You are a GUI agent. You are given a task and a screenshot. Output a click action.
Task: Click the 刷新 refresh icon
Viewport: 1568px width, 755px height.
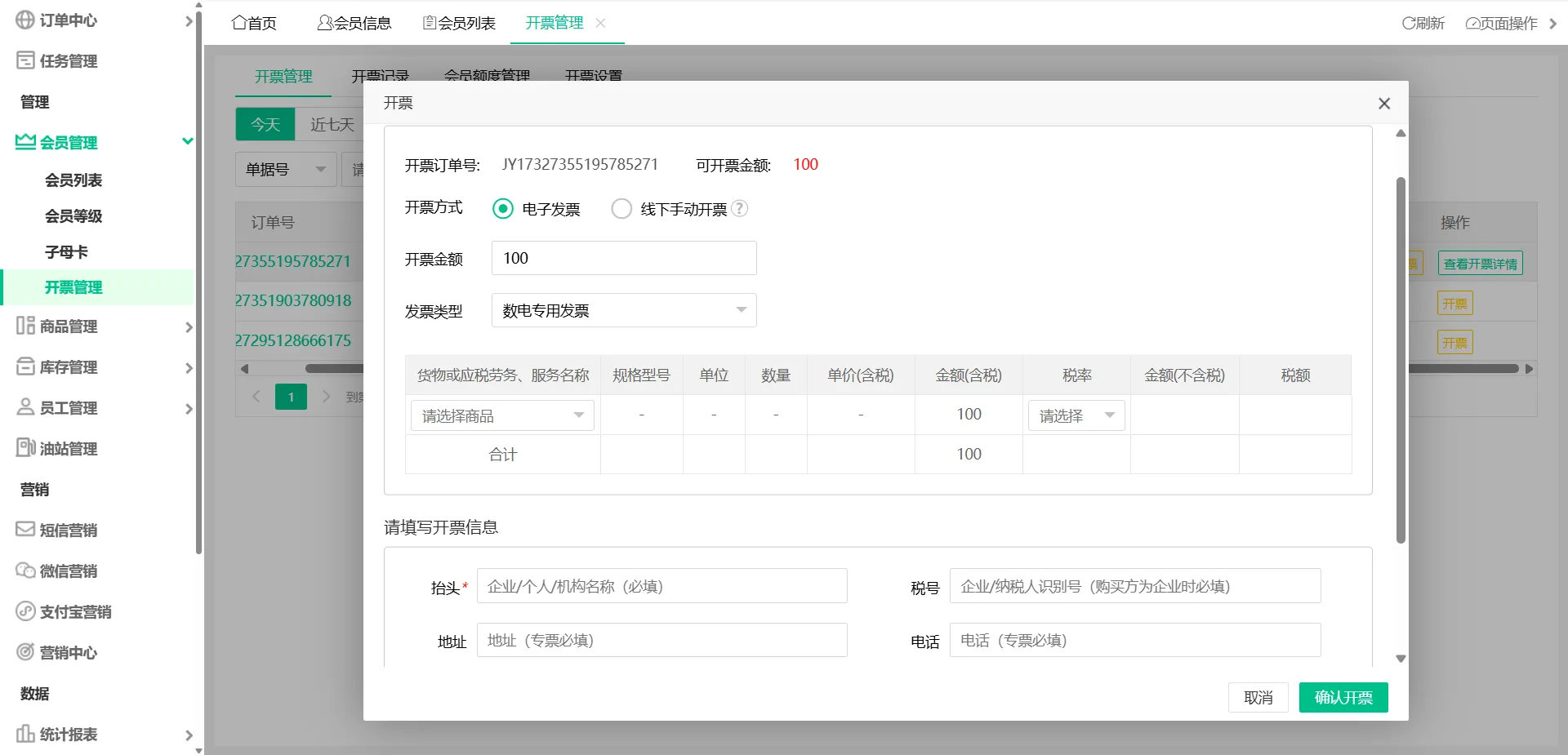[x=1409, y=23]
